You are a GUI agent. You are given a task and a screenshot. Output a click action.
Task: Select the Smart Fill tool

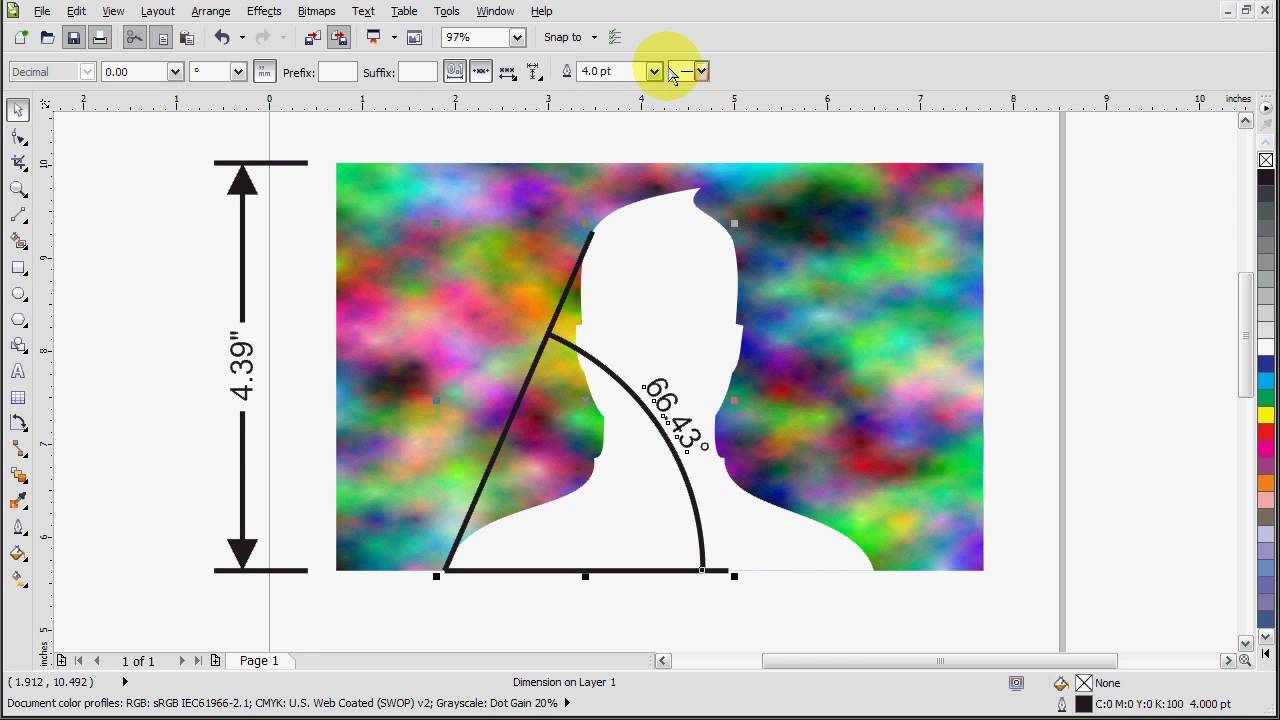18,241
